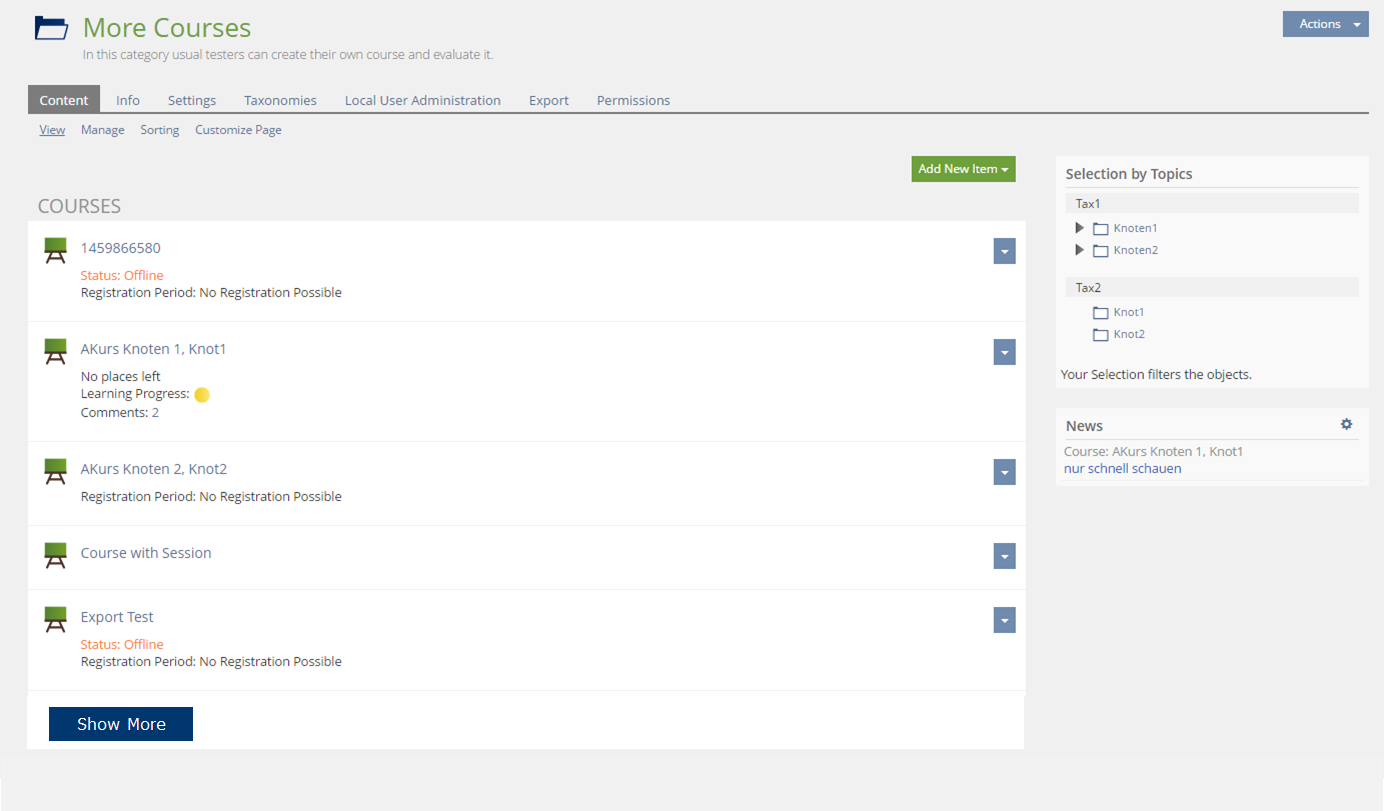Click the course icon beside 1459866580
1384x811 pixels.
pyautogui.click(x=56, y=250)
